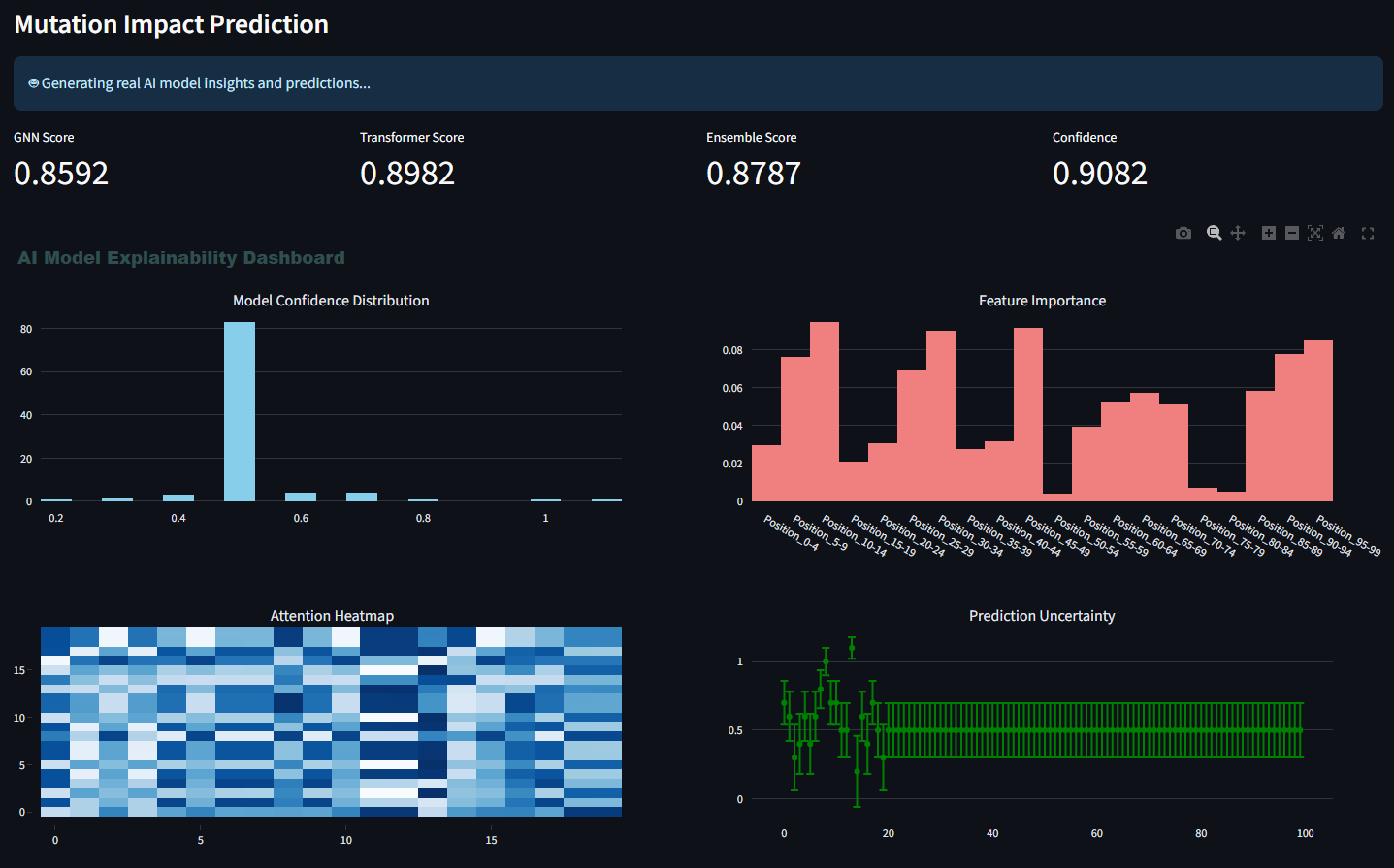The width and height of the screenshot is (1394, 868).
Task: Click the Ensemble Score value 0.8787
Action: (x=754, y=173)
